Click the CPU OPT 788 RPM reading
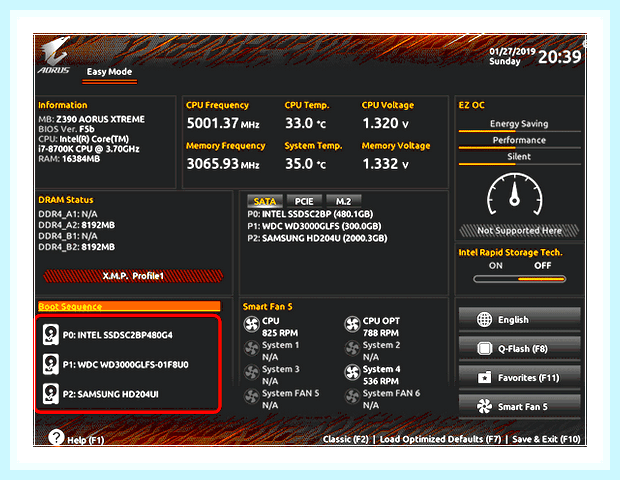 381,333
